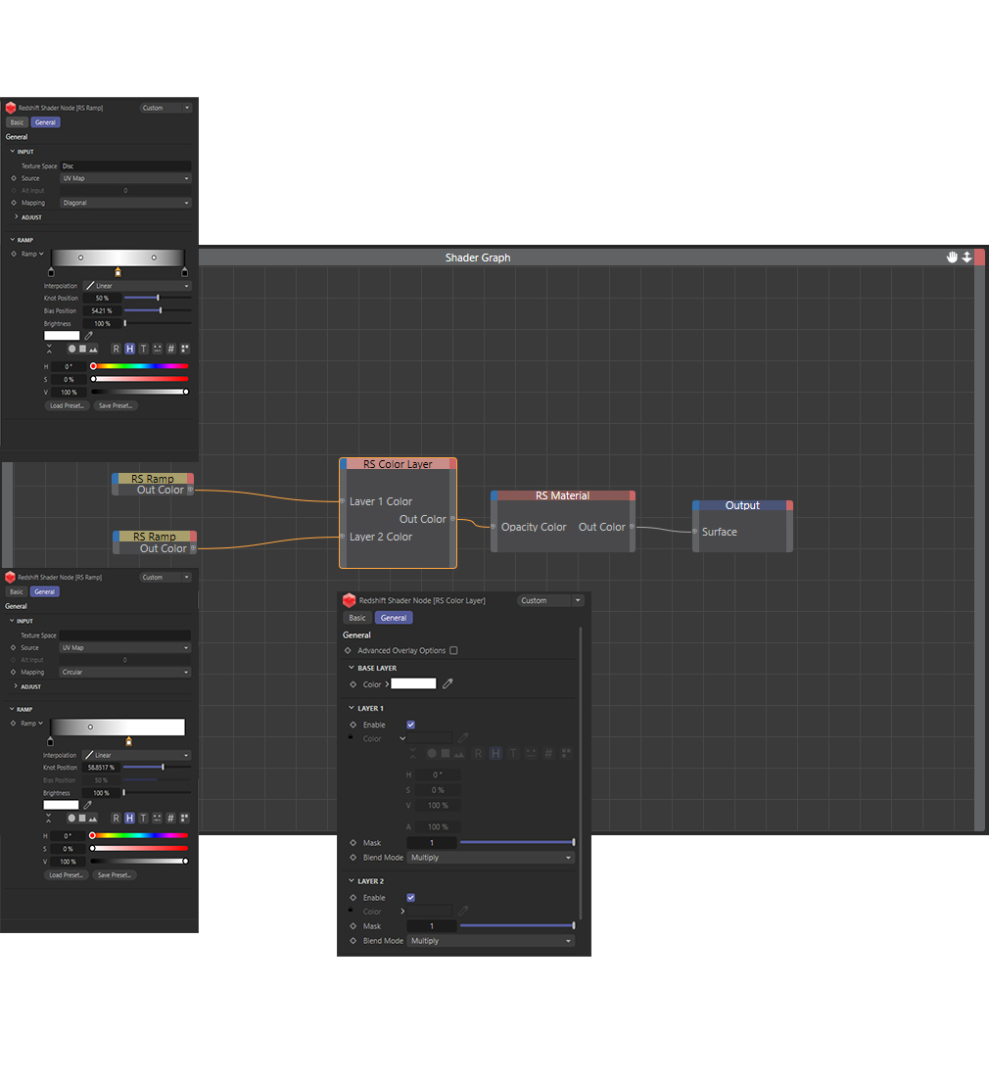The height and width of the screenshot is (1080, 989).
Task: Open the Diagonal Mapping dropdown
Action: [x=125, y=203]
